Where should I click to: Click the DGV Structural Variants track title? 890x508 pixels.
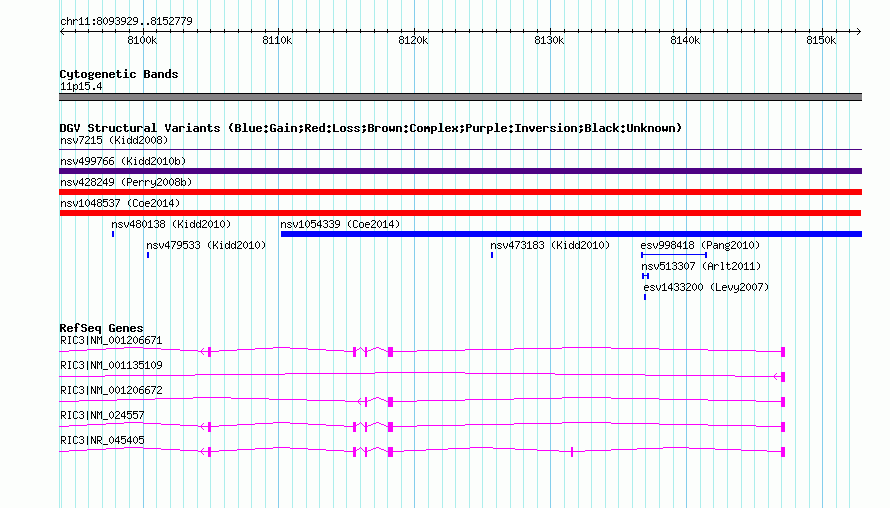370,128
